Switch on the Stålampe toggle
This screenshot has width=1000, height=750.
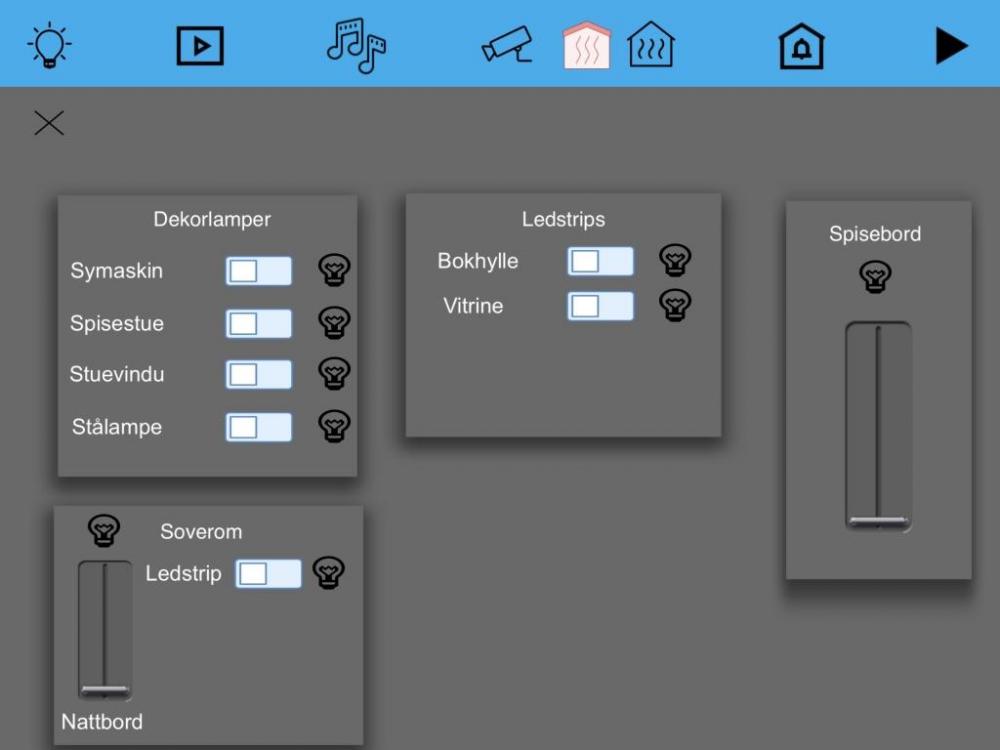tap(259, 427)
